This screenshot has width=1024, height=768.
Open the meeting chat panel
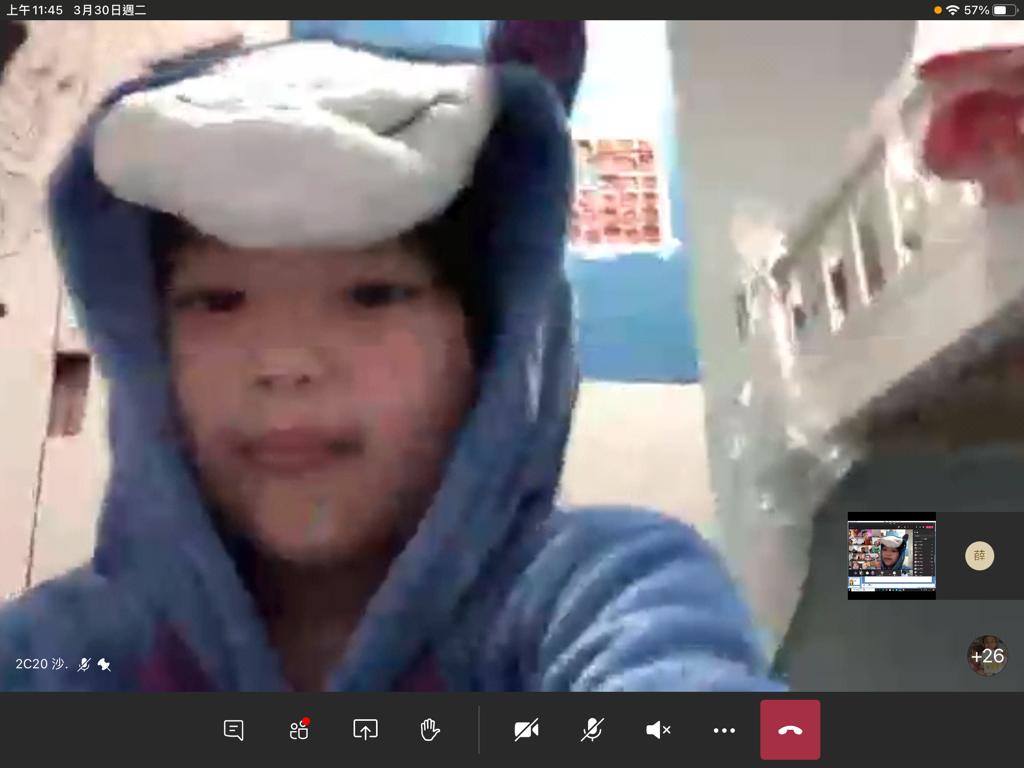(233, 729)
